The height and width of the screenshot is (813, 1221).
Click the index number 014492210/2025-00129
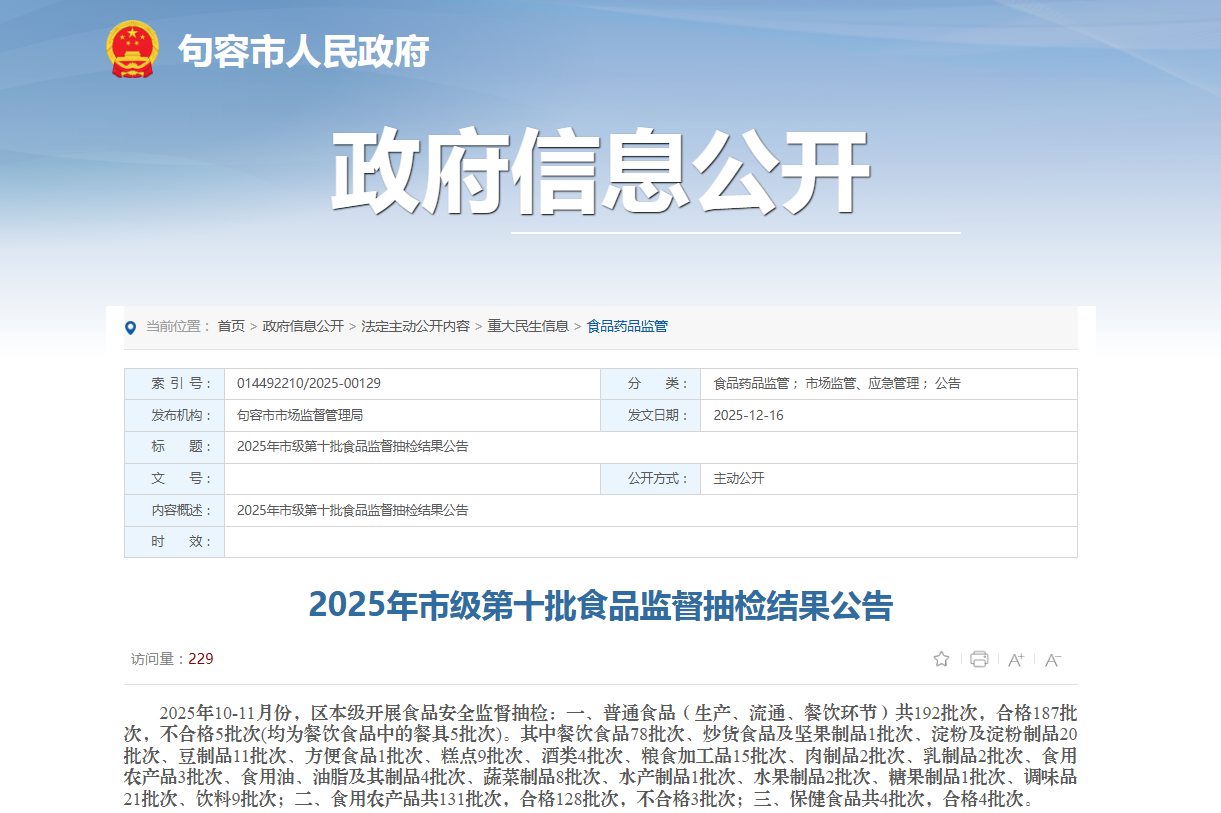pos(309,384)
